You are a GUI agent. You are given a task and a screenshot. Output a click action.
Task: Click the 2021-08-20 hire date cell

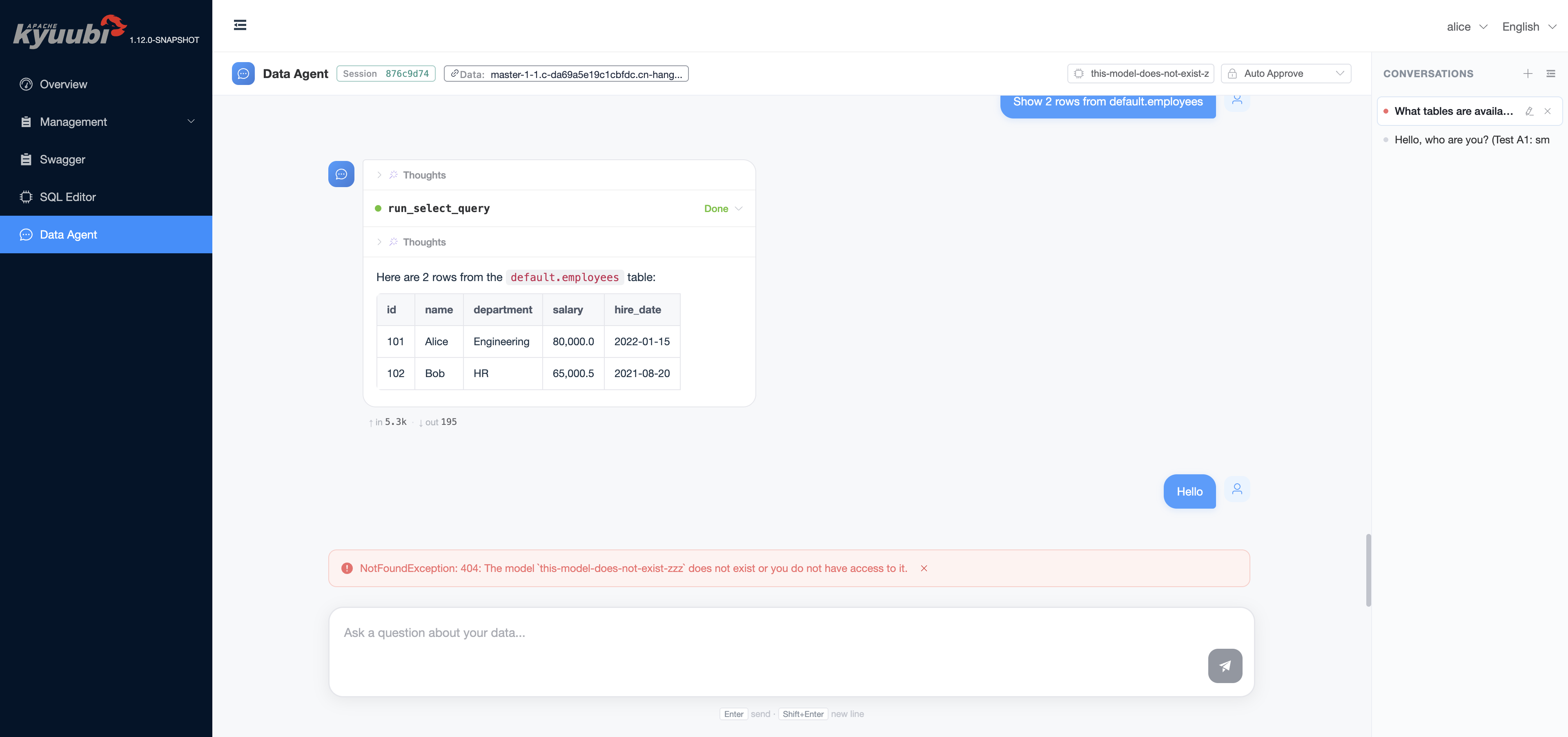(x=642, y=373)
